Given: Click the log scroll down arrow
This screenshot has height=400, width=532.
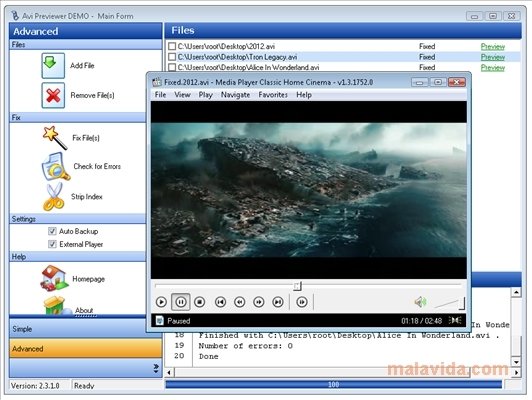Looking at the screenshot, I should coord(516,362).
